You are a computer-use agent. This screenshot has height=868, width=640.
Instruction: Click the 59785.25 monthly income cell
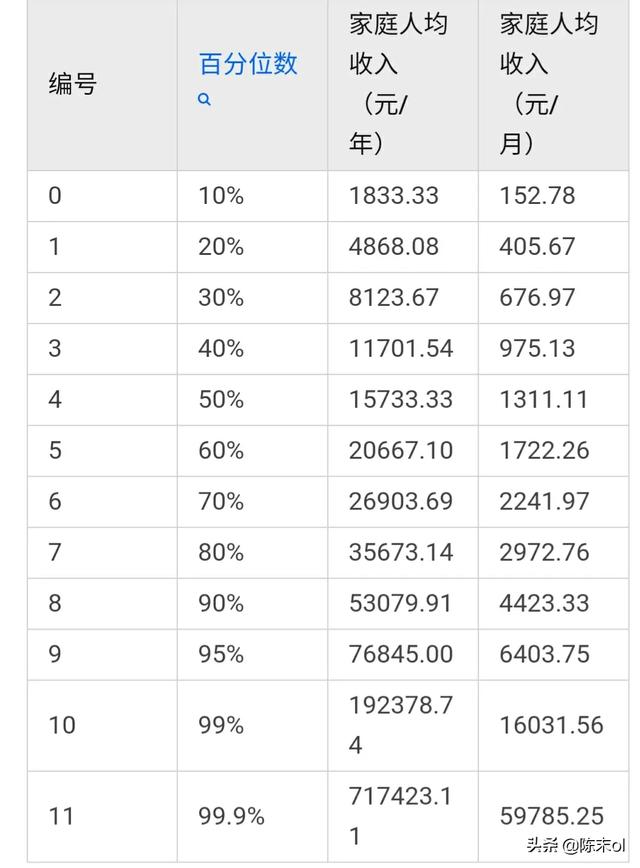coord(553,817)
